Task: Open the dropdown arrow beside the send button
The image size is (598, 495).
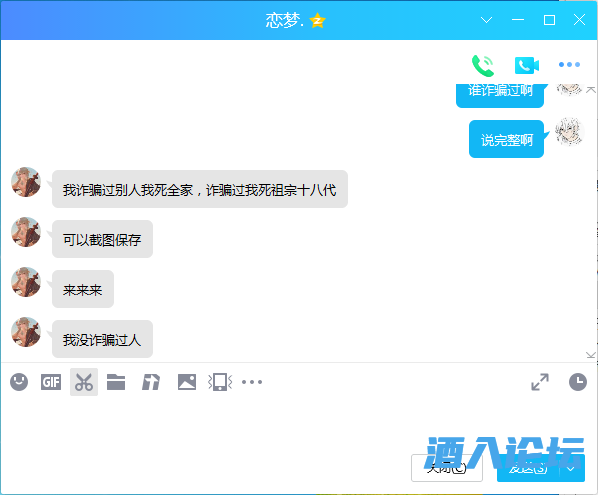Action: 571,468
